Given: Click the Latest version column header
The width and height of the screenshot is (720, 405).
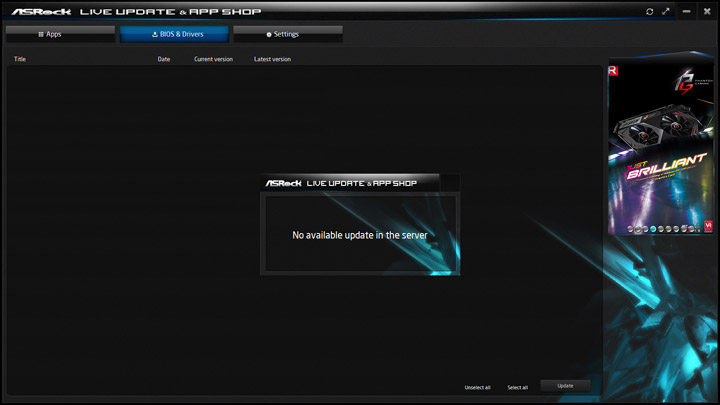Looking at the screenshot, I should pyautogui.click(x=272, y=59).
